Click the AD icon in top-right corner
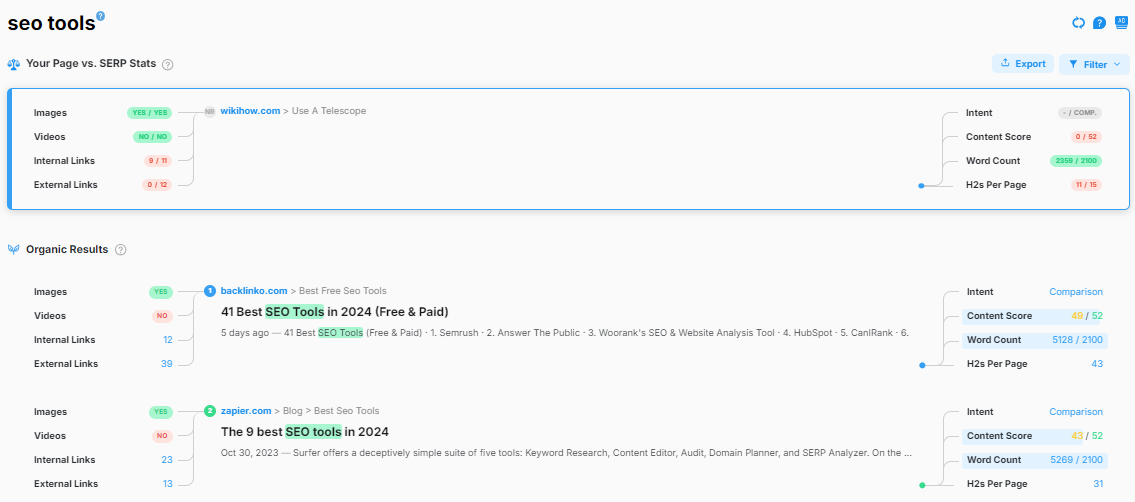This screenshot has width=1135, height=502. click(1120, 22)
